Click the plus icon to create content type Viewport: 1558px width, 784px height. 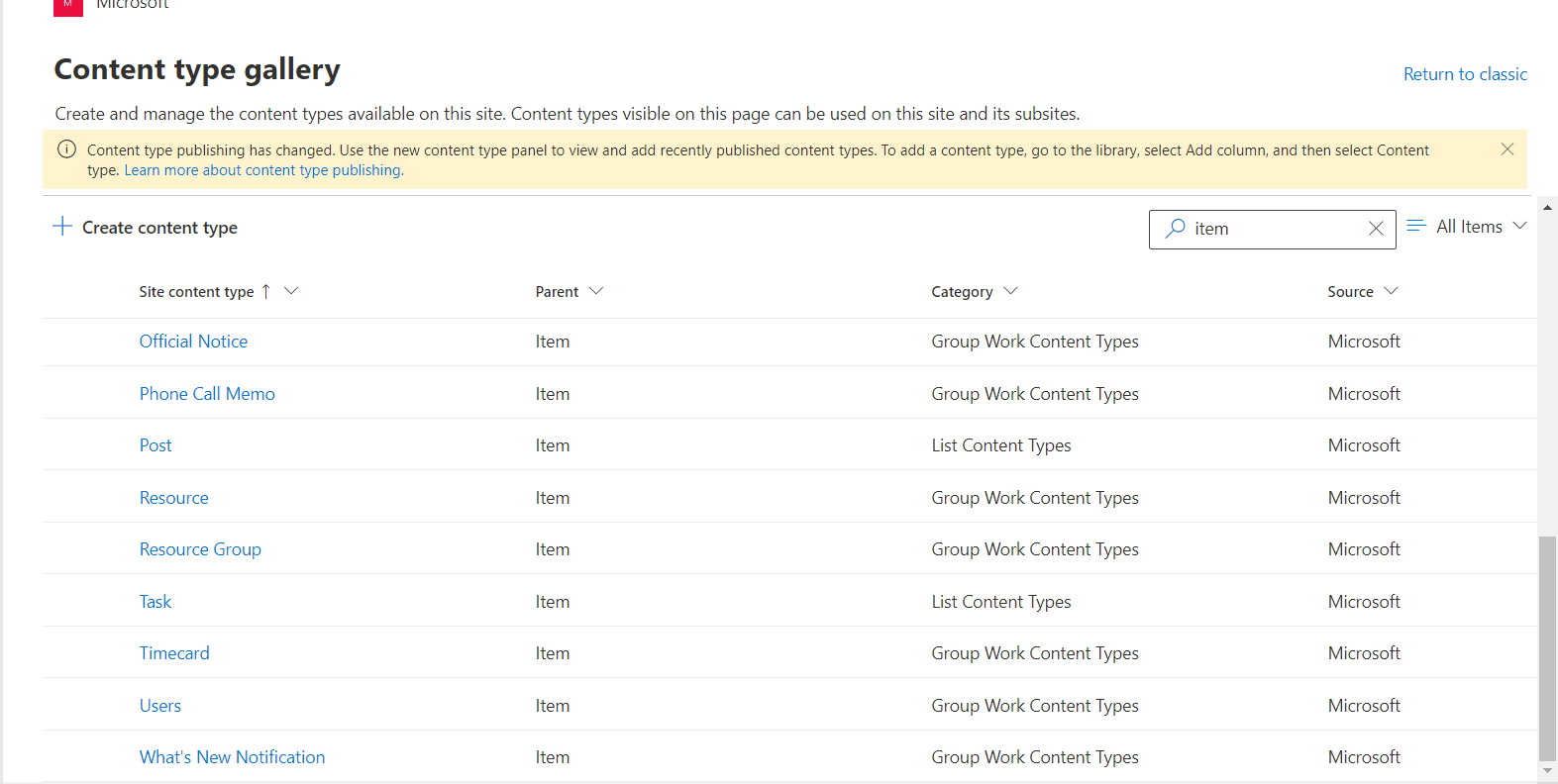[62, 227]
